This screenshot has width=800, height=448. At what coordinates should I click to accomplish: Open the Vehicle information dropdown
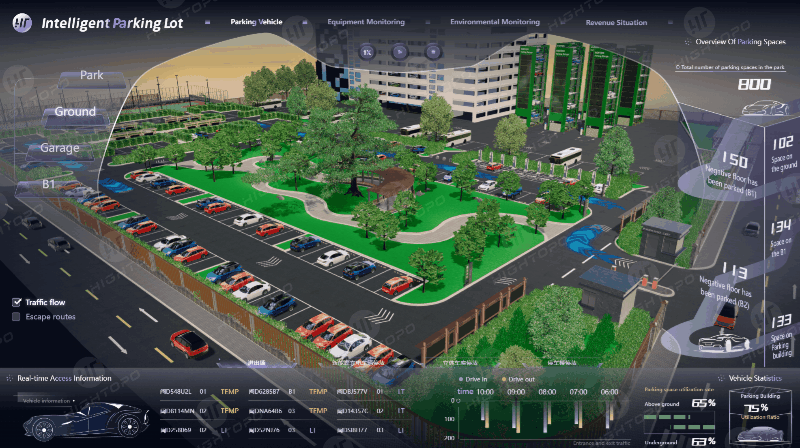(x=48, y=401)
